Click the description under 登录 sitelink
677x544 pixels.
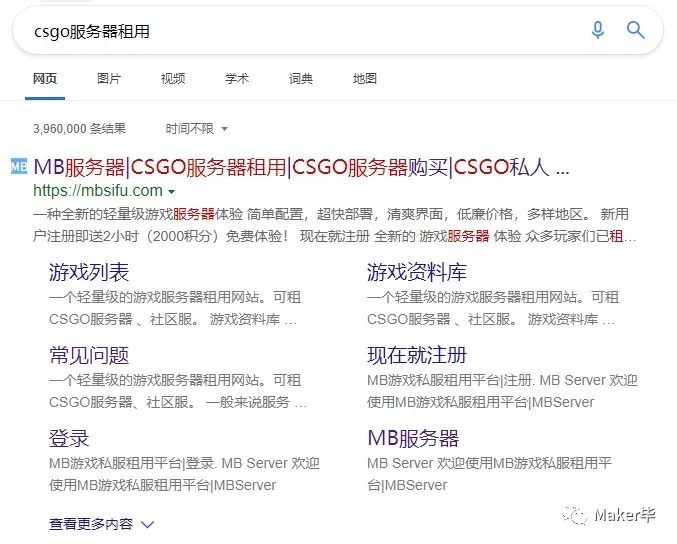tap(184, 474)
